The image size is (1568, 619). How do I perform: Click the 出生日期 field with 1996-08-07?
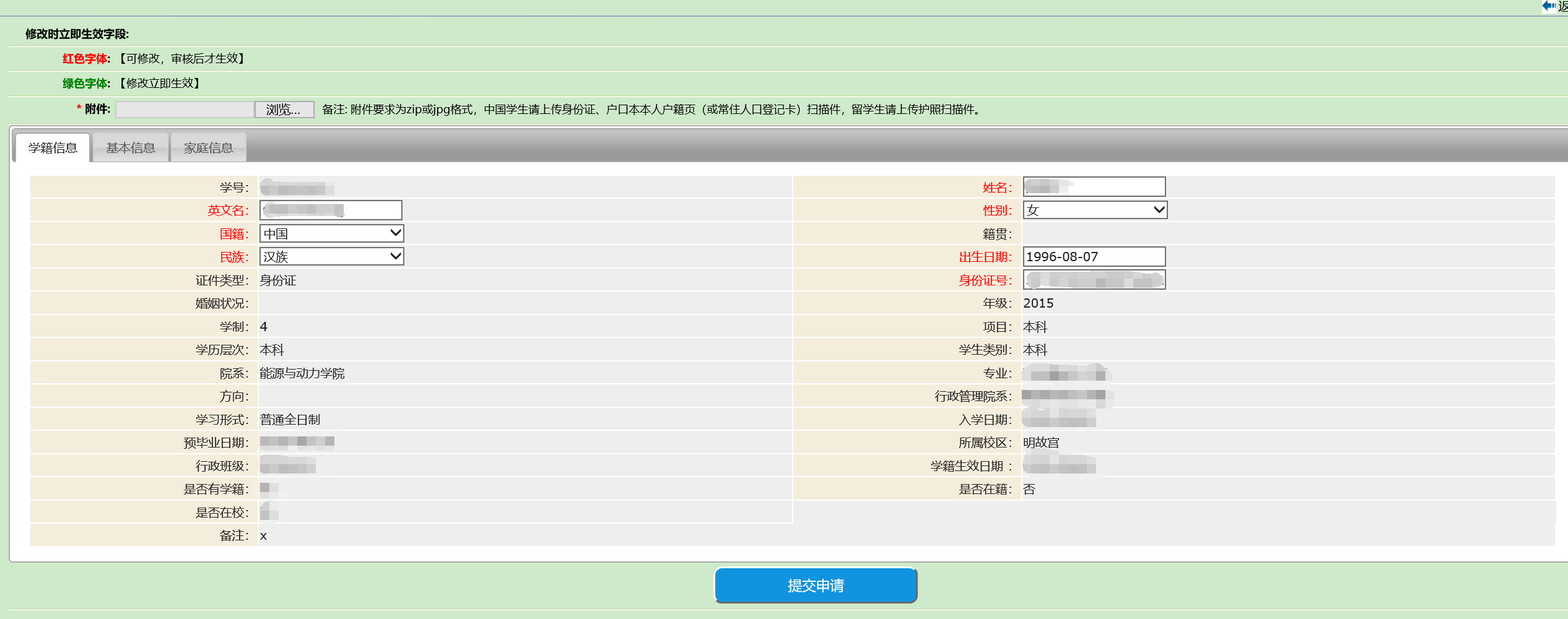coord(1094,257)
